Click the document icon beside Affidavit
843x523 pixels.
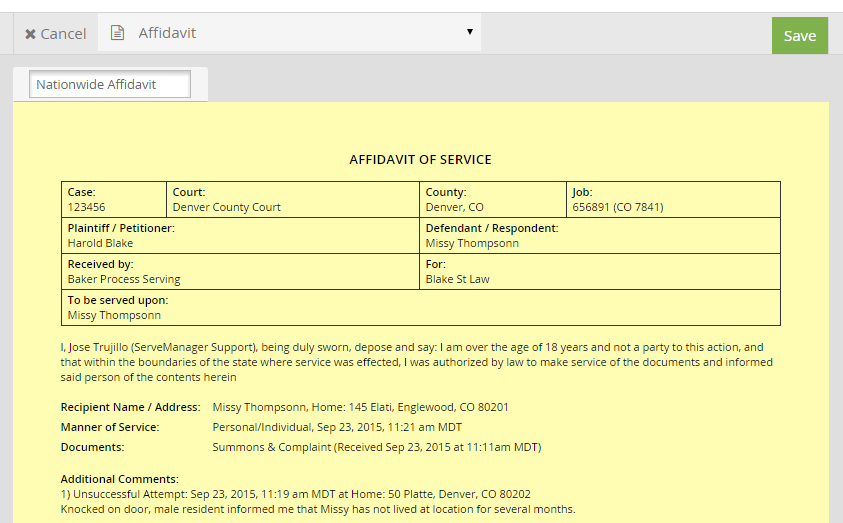(118, 33)
